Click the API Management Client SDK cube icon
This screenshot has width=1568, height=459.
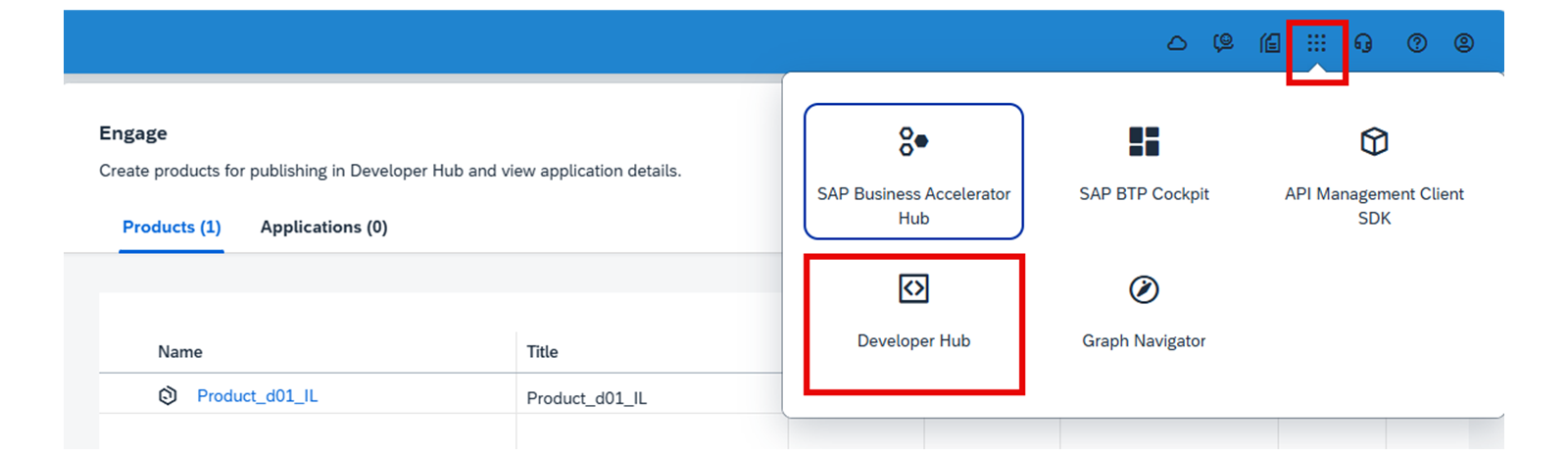(1374, 141)
